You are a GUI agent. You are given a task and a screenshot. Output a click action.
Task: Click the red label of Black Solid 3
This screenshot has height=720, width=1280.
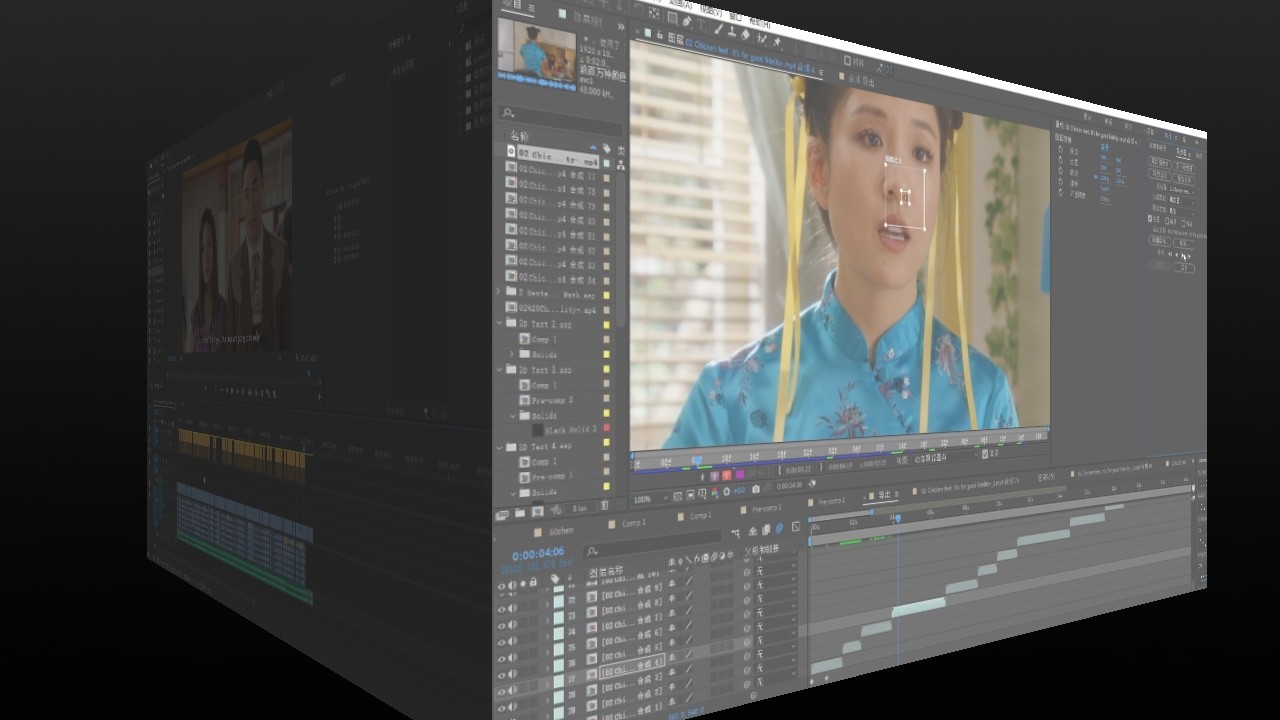coord(606,428)
